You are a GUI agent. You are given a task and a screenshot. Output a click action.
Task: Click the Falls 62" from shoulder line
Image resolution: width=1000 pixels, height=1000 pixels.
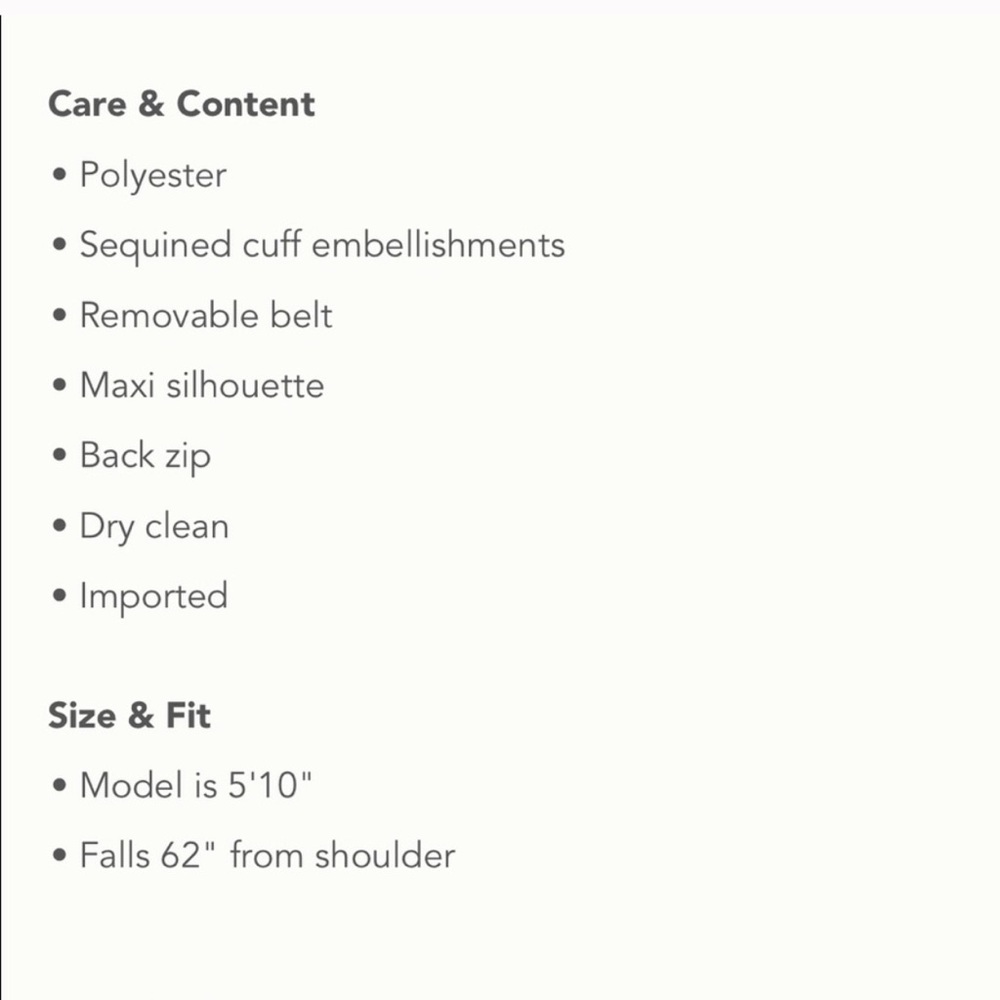point(267,855)
